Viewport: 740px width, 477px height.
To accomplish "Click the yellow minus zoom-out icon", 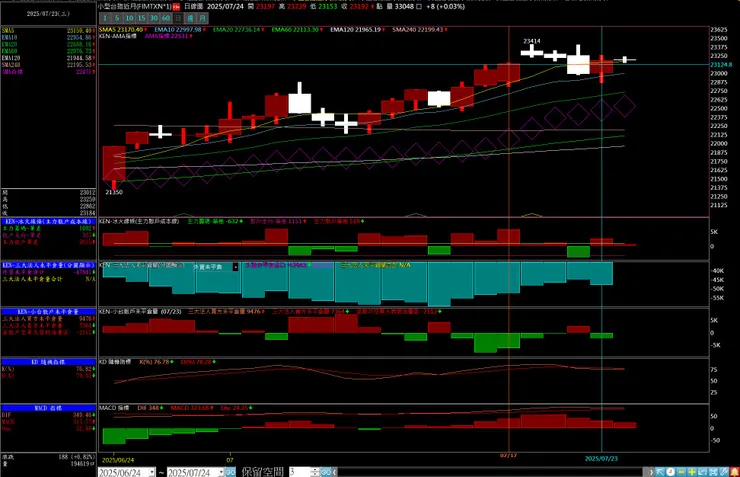I will [x=681, y=472].
